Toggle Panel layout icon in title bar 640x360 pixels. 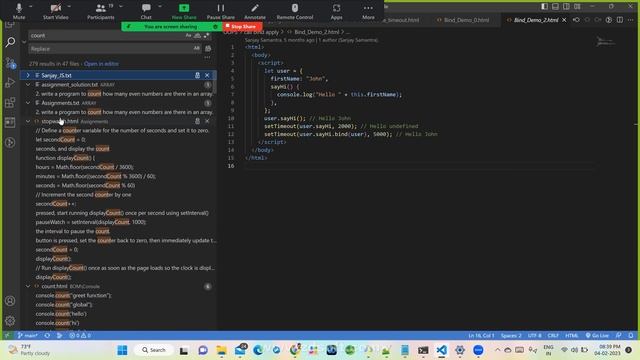click(556, 7)
